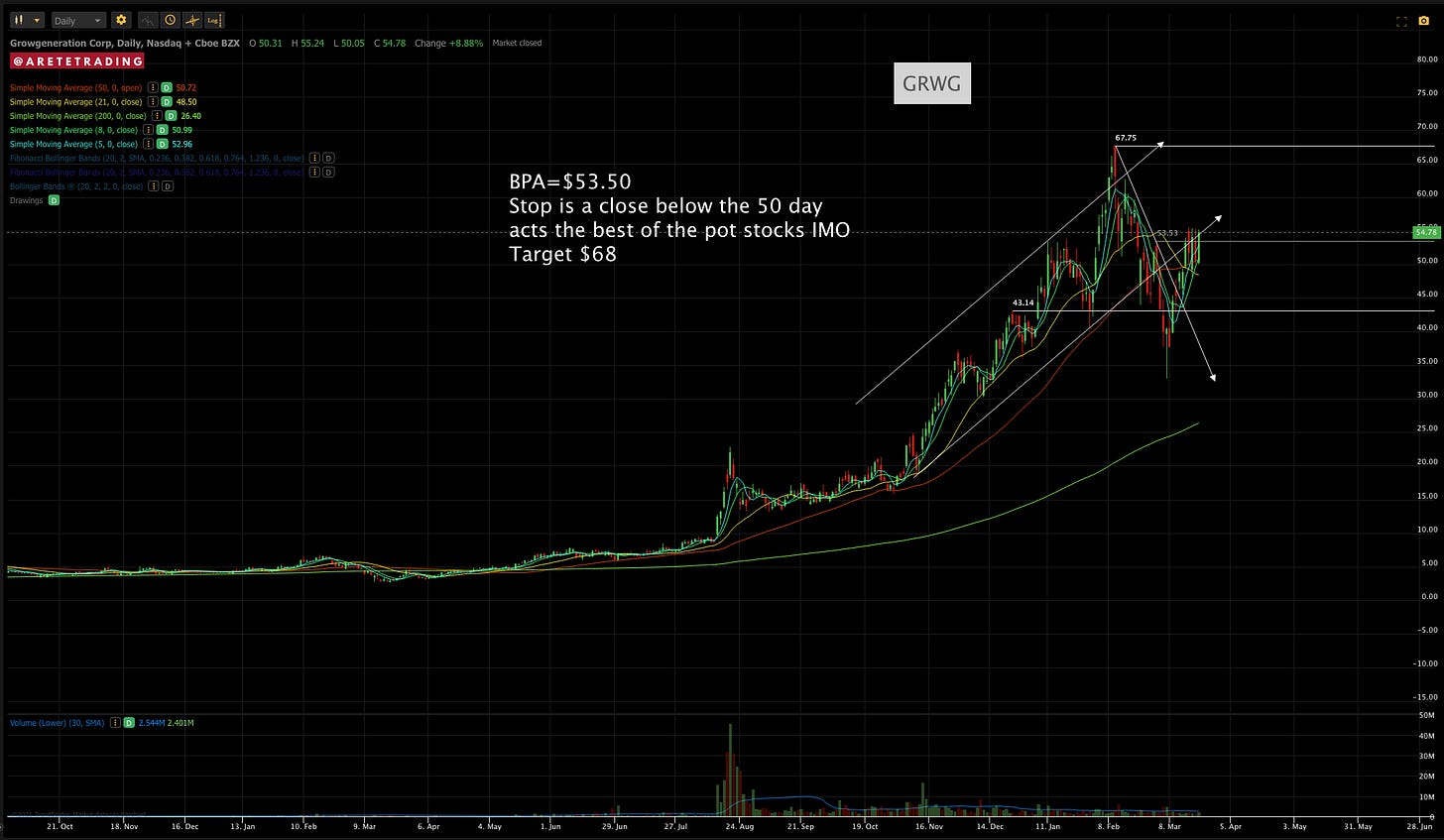Click the Growgeneration Corp chart title
The width and height of the screenshot is (1444, 840).
point(124,43)
